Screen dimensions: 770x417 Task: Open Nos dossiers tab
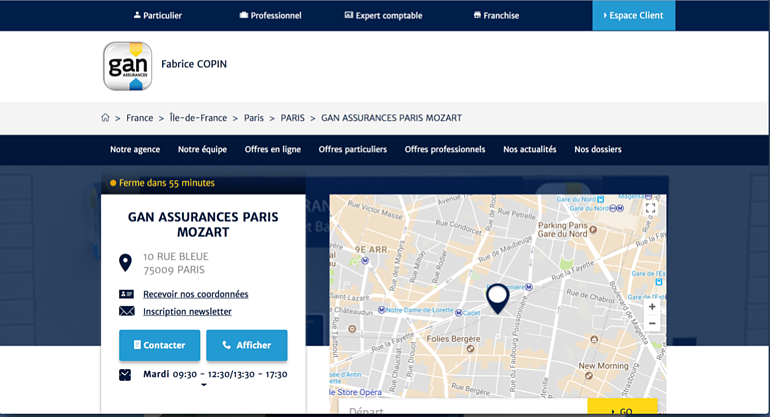pos(598,149)
